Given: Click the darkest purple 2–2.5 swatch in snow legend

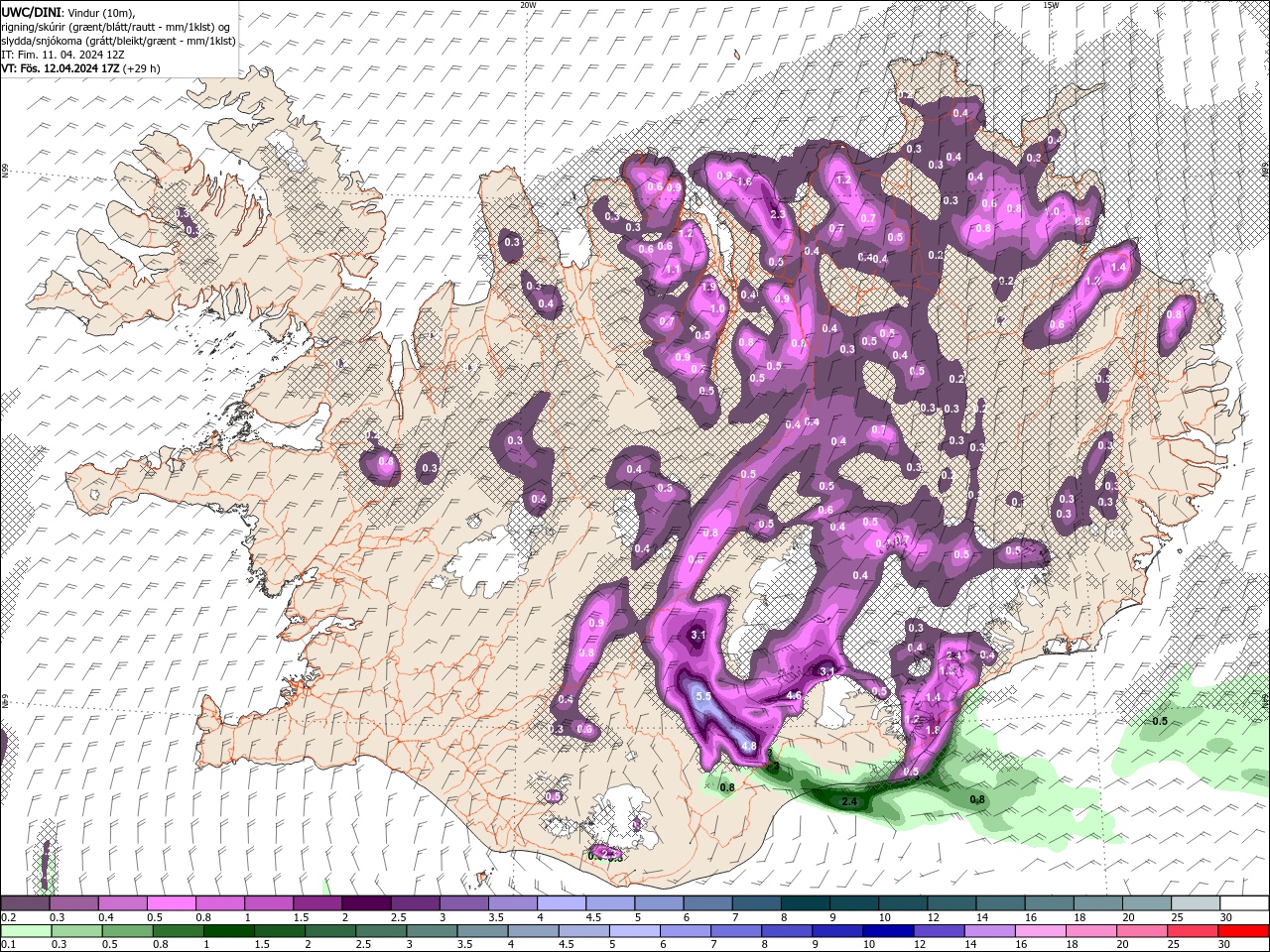Looking at the screenshot, I should pos(366,903).
